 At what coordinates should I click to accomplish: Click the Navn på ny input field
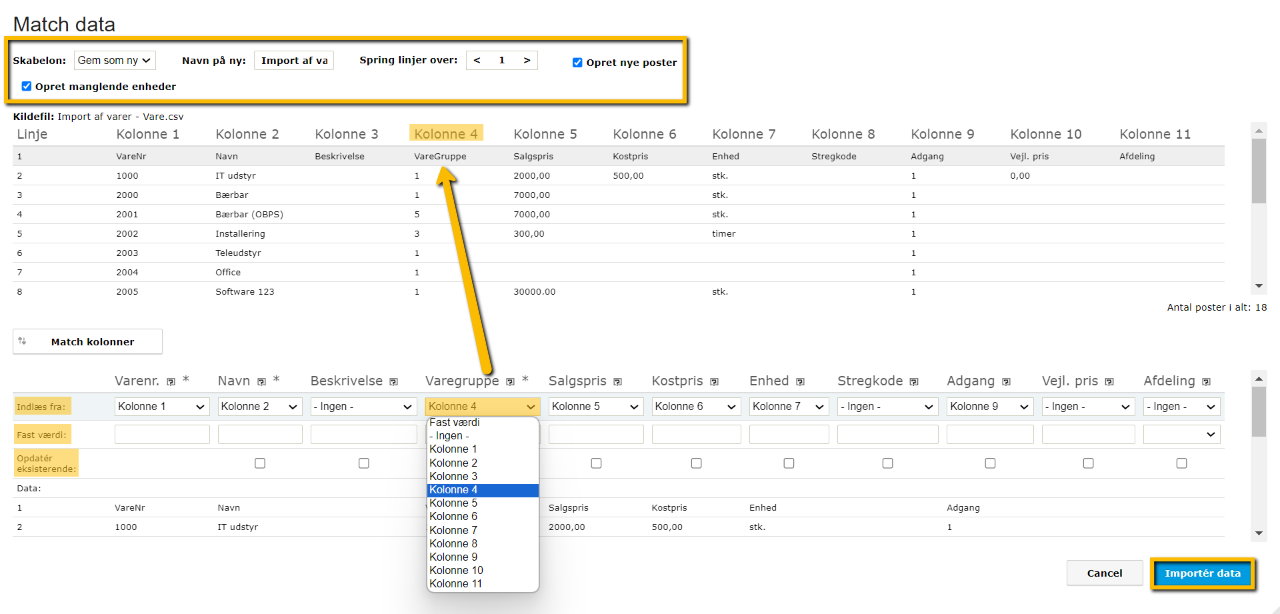pyautogui.click(x=293, y=59)
